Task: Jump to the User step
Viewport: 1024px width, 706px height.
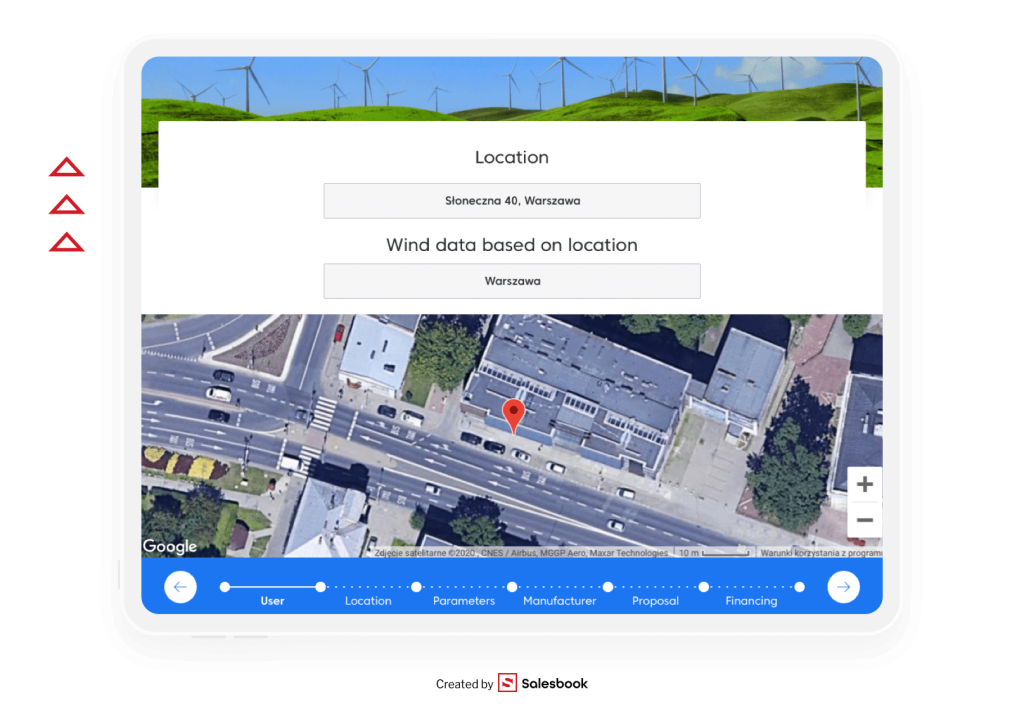Action: (x=272, y=601)
